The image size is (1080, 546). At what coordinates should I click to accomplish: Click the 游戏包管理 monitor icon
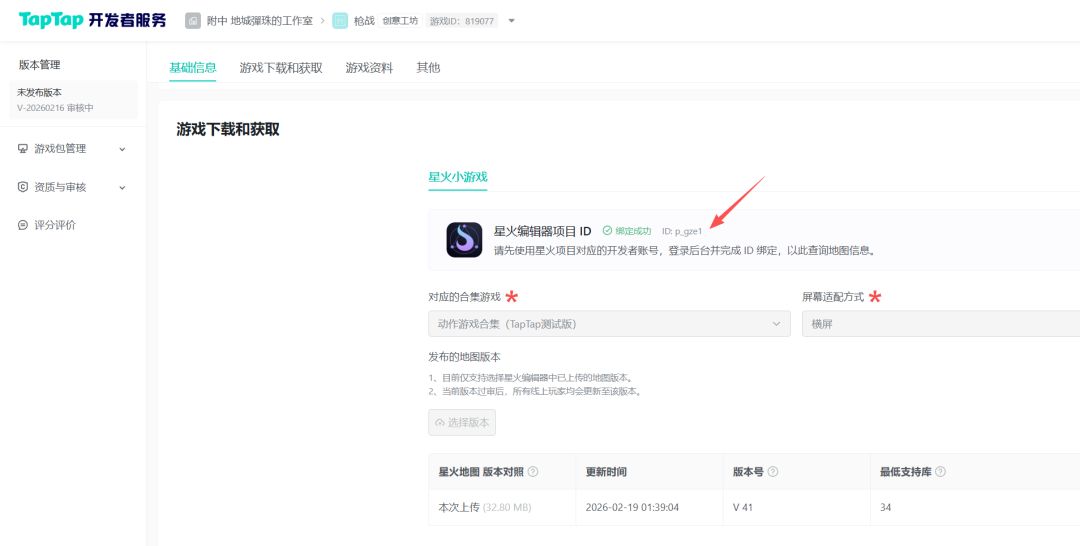(23, 149)
